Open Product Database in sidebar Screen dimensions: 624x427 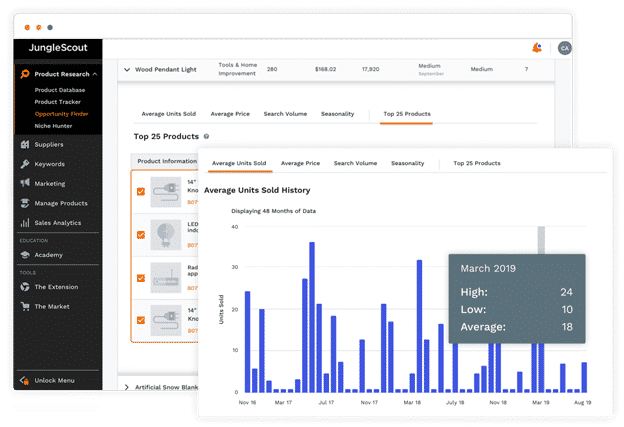60,90
